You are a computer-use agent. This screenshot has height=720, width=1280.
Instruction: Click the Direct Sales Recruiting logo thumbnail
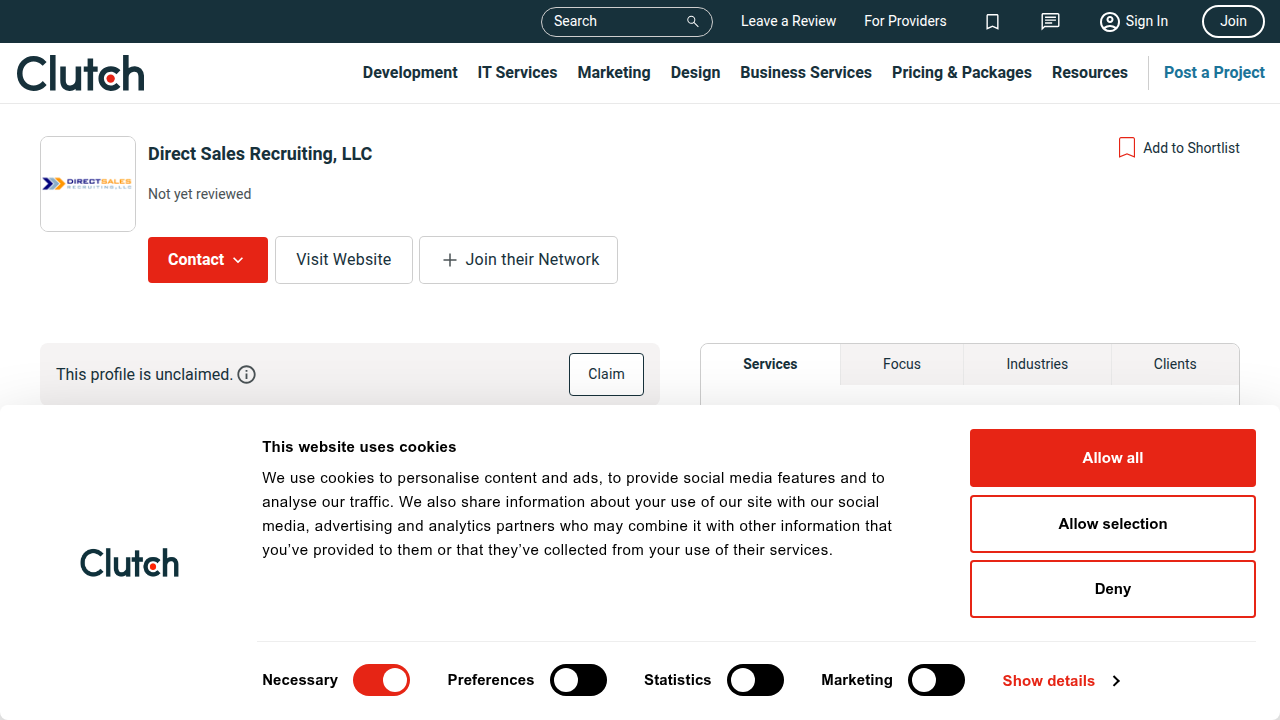click(x=88, y=184)
